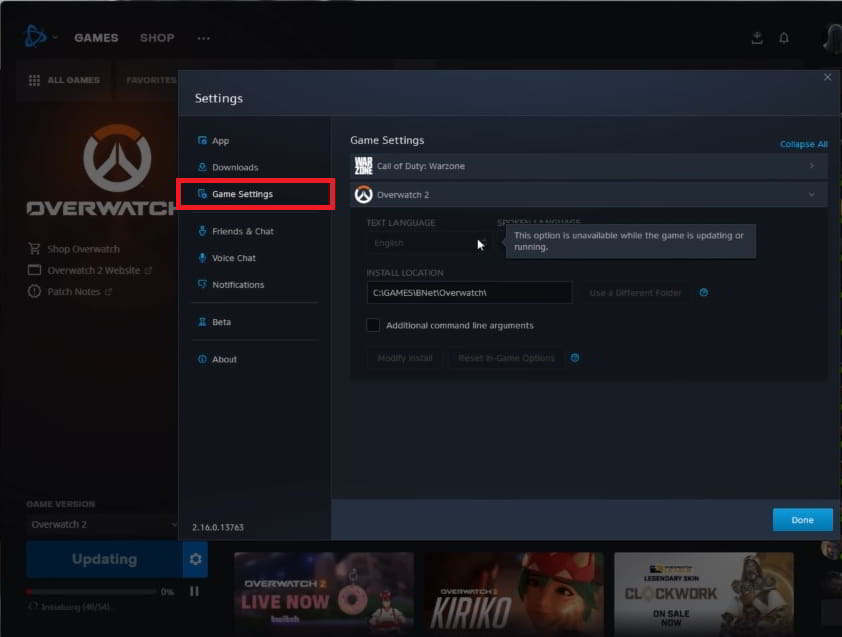Open the downloads tray icon in header
Screen dimensions: 842x637
757,38
